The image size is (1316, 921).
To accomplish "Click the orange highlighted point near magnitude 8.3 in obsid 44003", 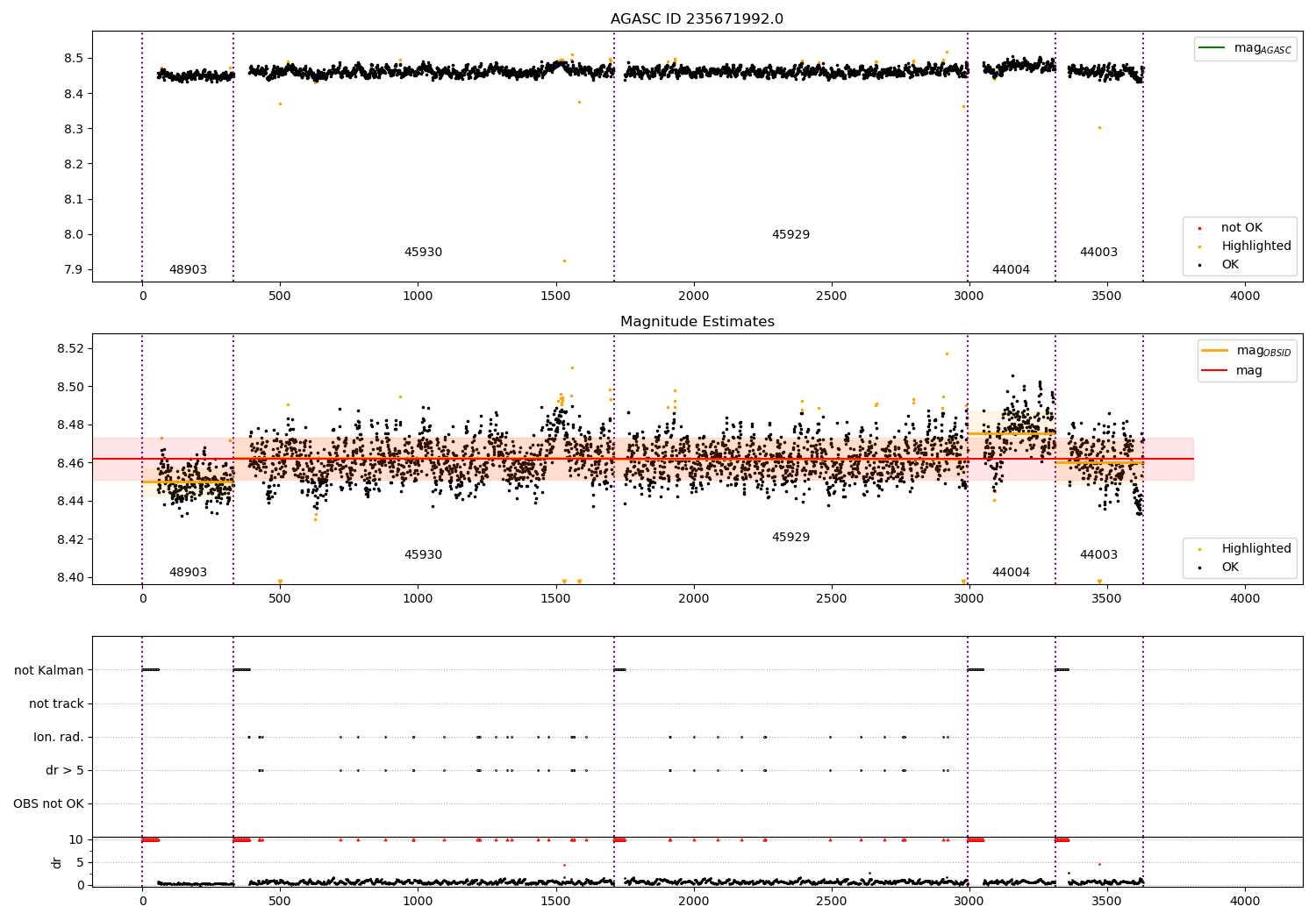I will click(x=1099, y=128).
